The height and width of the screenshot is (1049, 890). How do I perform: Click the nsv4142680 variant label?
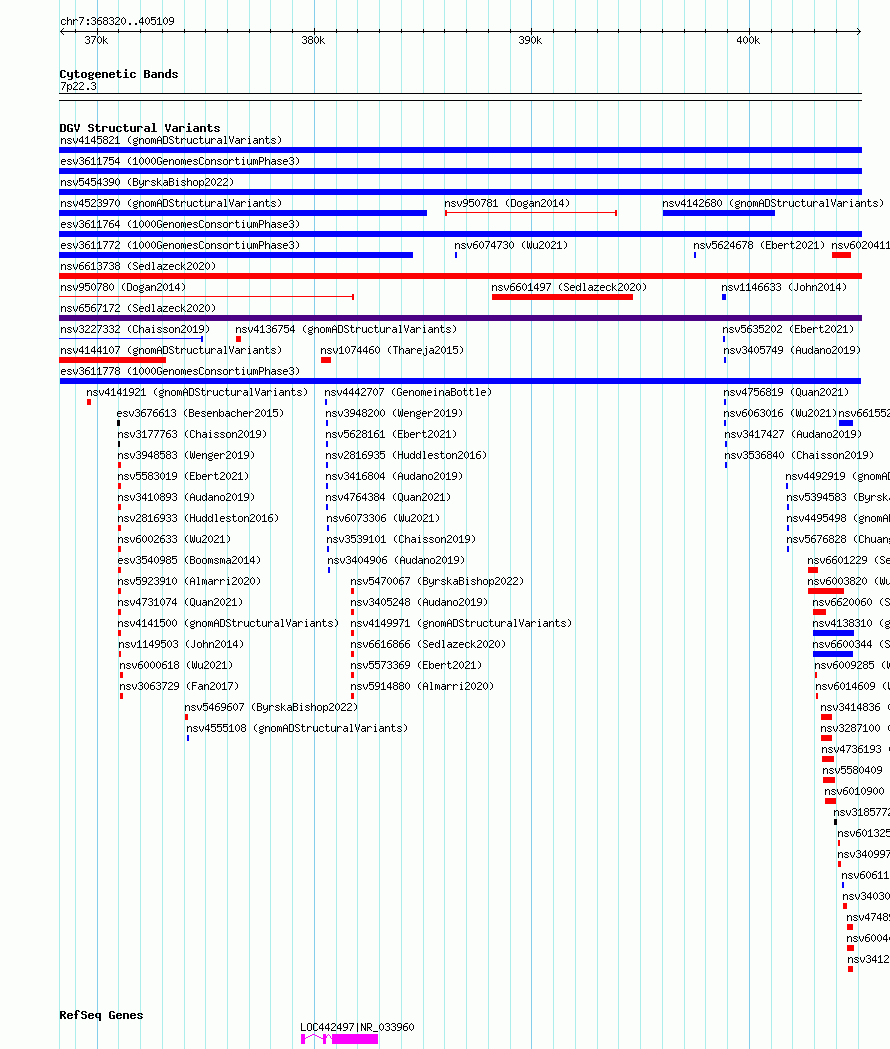[x=773, y=203]
